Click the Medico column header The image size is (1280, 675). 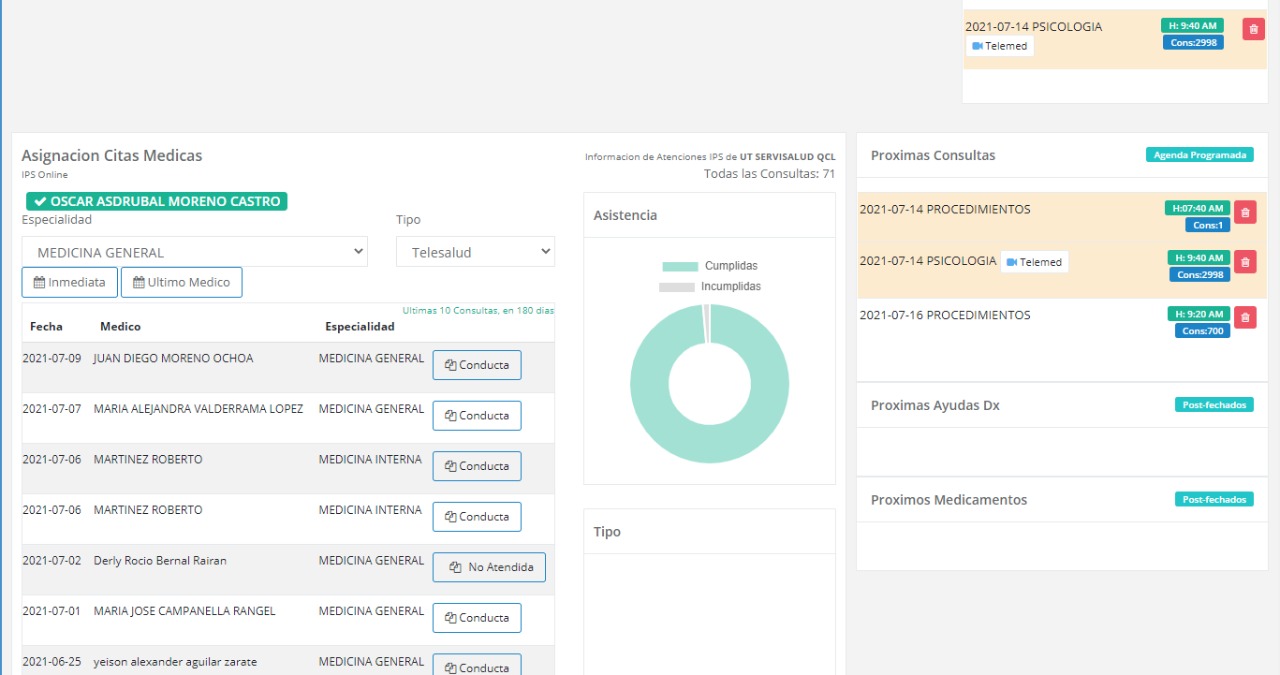tap(120, 326)
